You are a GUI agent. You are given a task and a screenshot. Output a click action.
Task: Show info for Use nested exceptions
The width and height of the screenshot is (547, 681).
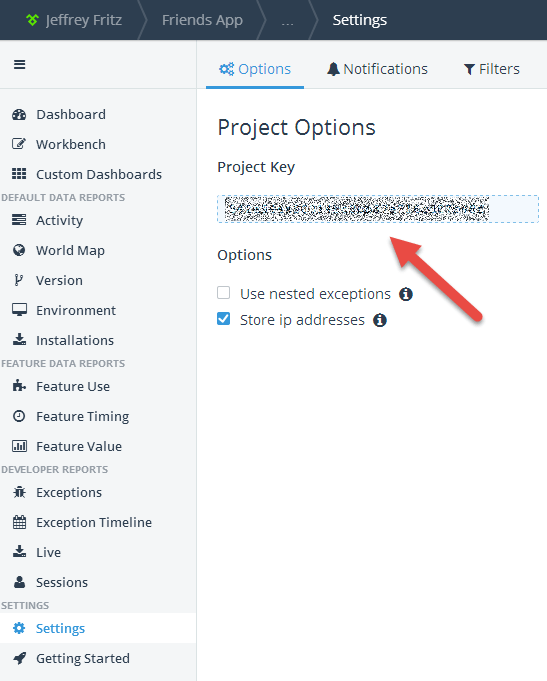(x=406, y=294)
